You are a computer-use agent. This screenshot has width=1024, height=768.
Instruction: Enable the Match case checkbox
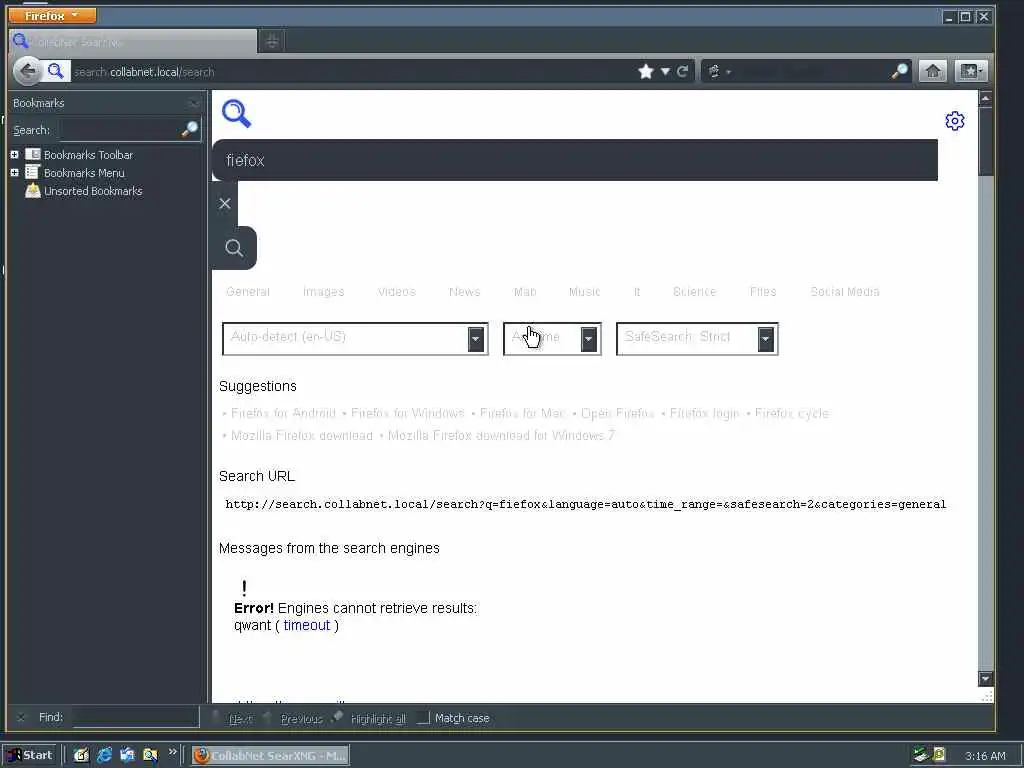423,718
